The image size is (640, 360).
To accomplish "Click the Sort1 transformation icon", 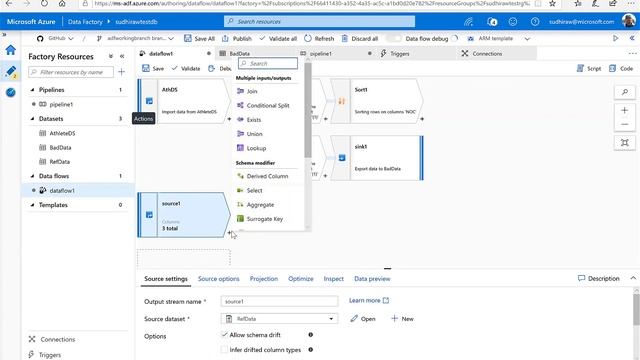I will tap(342, 101).
